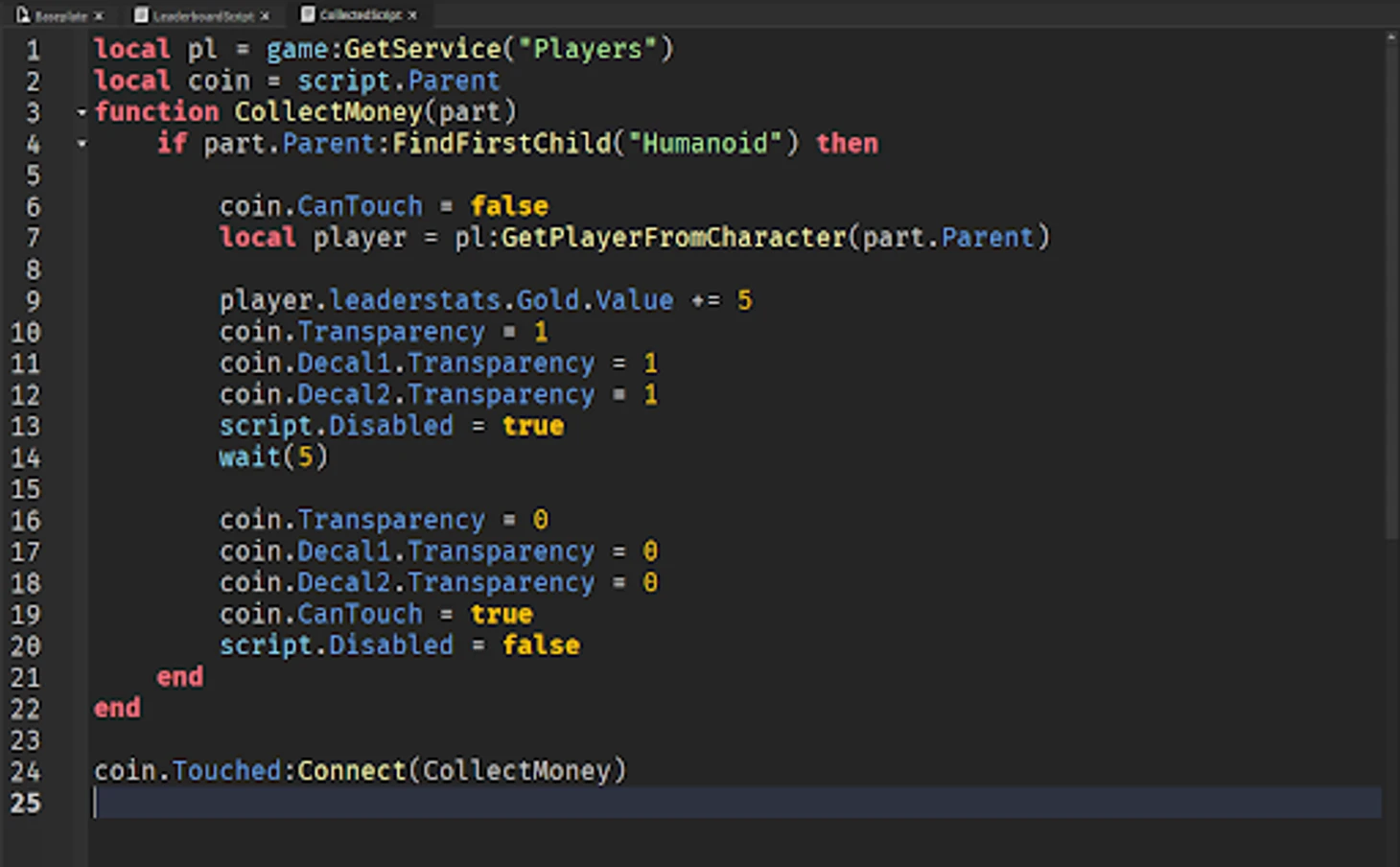
Task: Click GetPlayerFromCharacter on line 7
Action: [673, 238]
